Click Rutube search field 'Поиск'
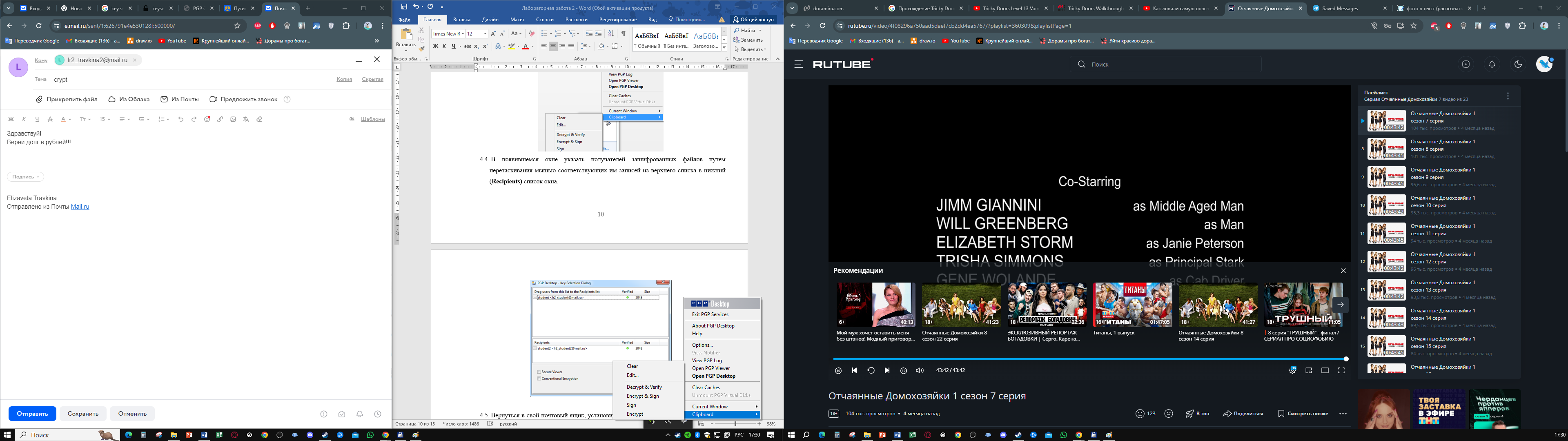Screen dimensions: 1568x441 [x=1166, y=64]
